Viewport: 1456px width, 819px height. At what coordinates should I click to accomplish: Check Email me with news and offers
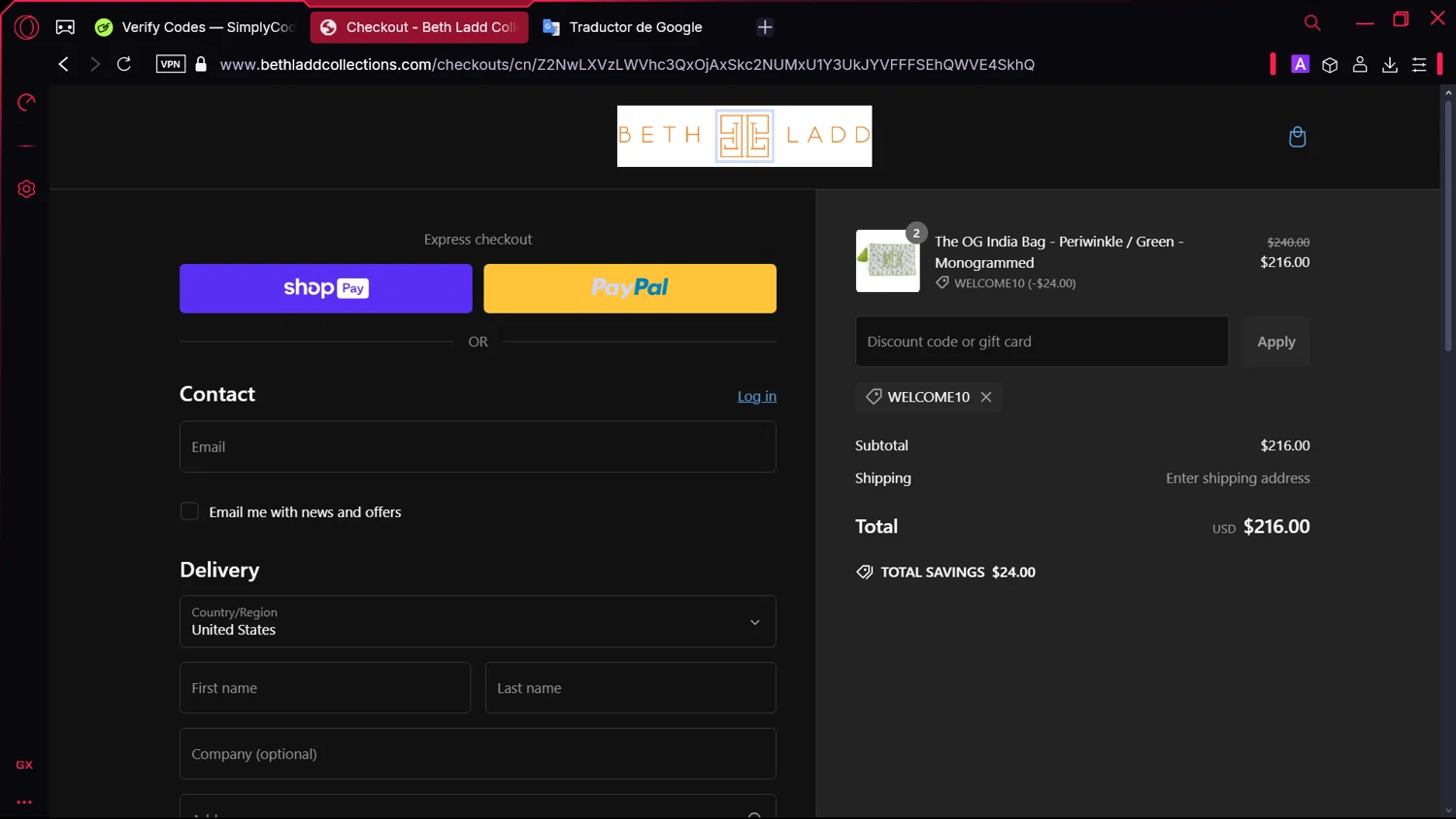(189, 511)
